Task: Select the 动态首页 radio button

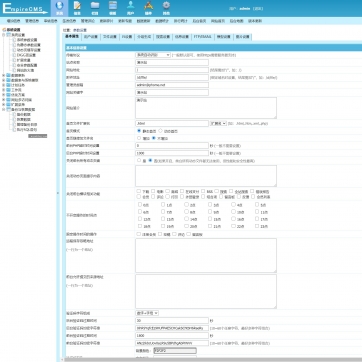Action: coord(160,131)
